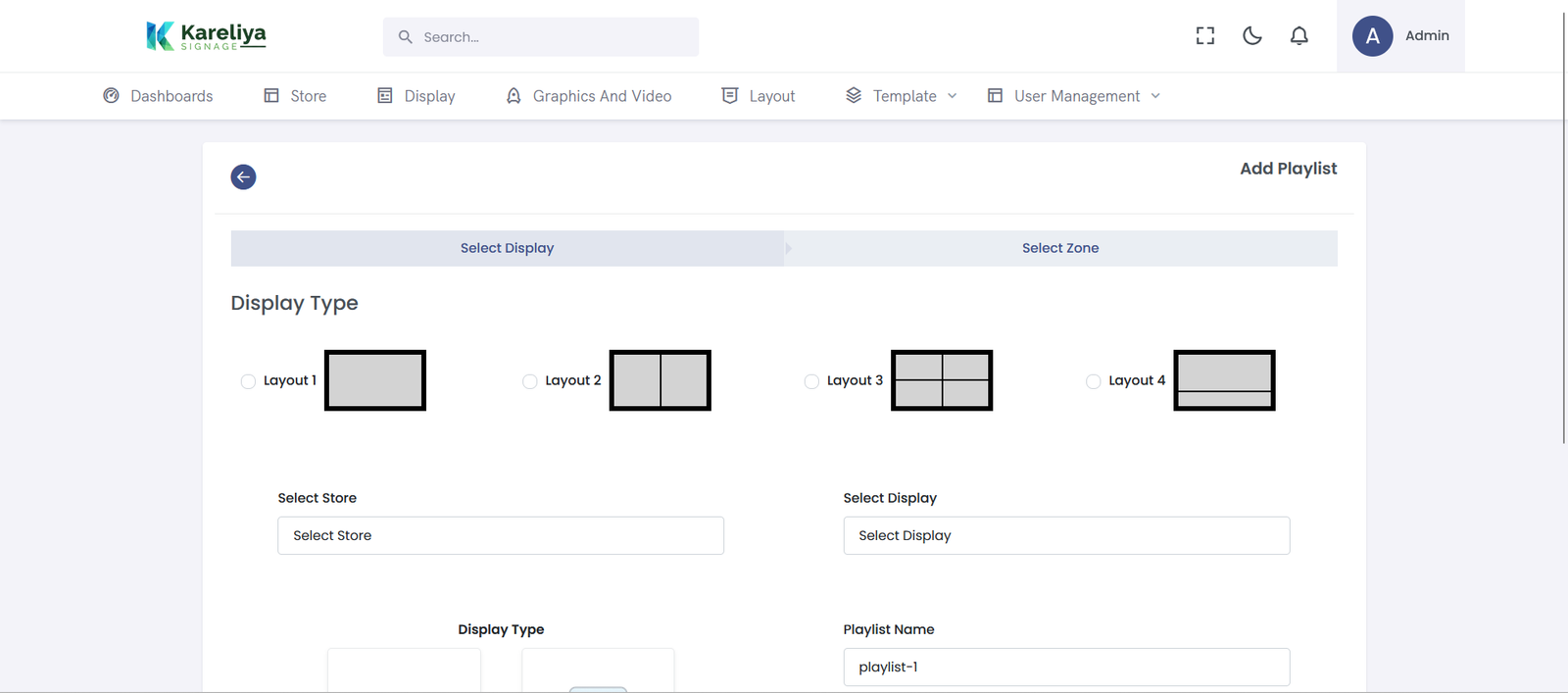This screenshot has height=693, width=1568.
Task: Open the Select Display dropdown
Action: (1066, 535)
